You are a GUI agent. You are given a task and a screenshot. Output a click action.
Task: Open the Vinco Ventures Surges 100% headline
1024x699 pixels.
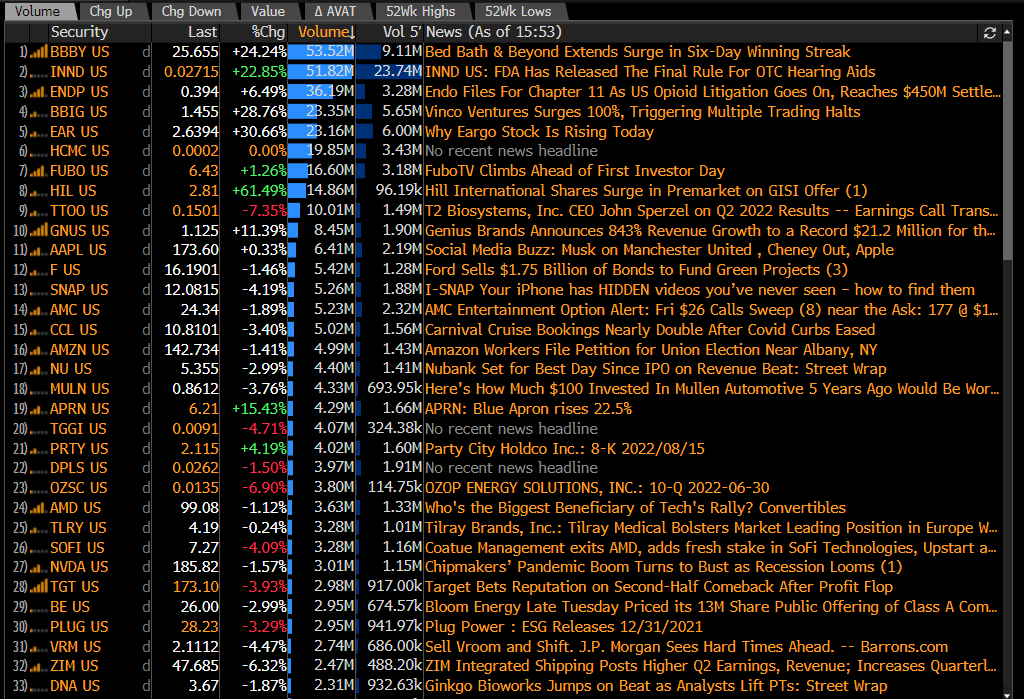tap(643, 112)
